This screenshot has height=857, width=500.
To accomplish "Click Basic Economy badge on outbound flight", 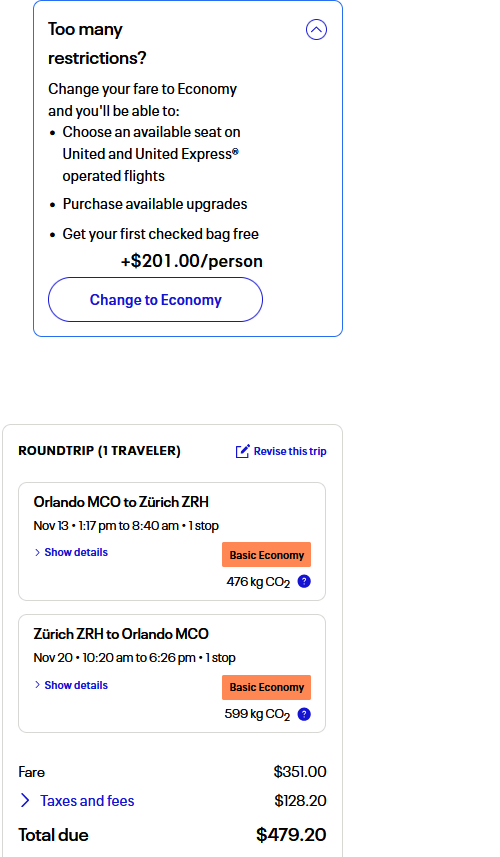I will pyautogui.click(x=267, y=555).
